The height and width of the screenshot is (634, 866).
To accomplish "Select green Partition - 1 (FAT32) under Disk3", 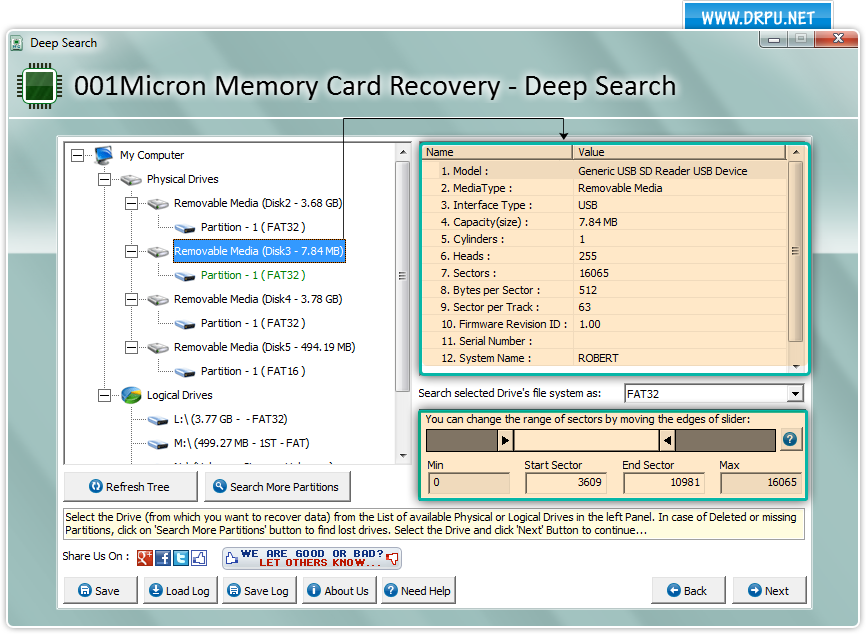I will pyautogui.click(x=253, y=275).
